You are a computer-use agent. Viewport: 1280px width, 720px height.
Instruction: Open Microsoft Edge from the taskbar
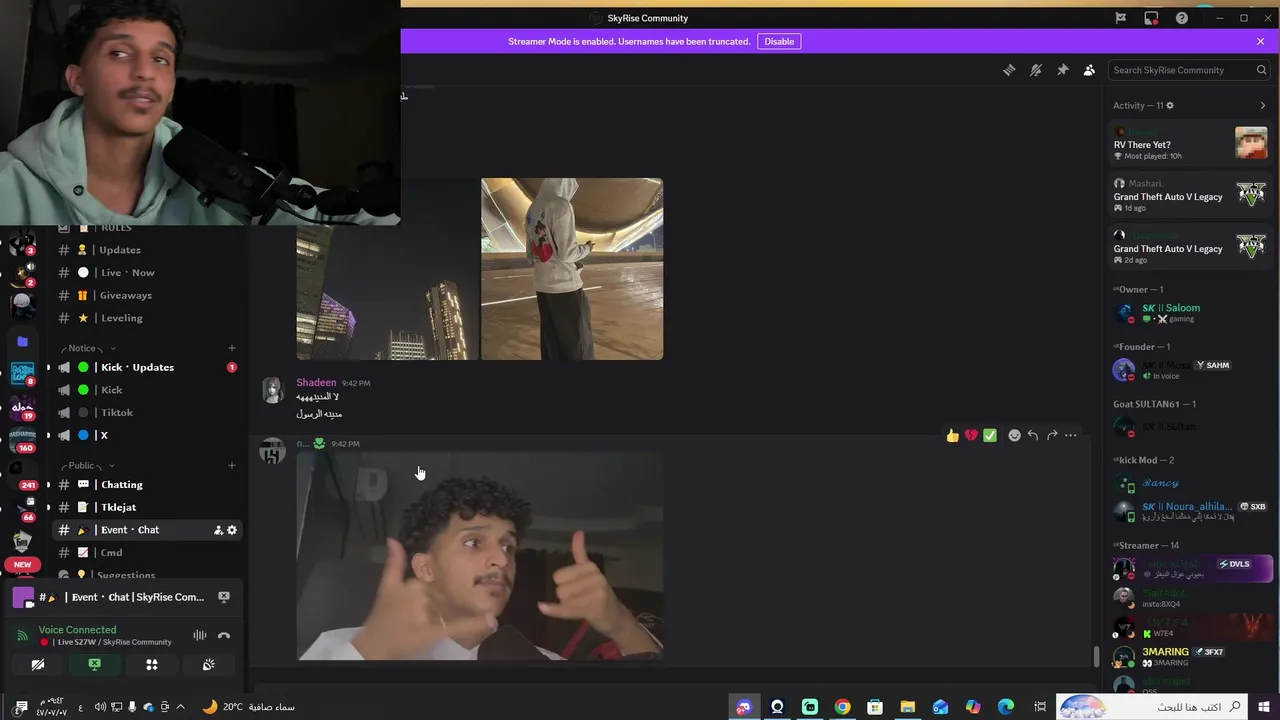1006,707
